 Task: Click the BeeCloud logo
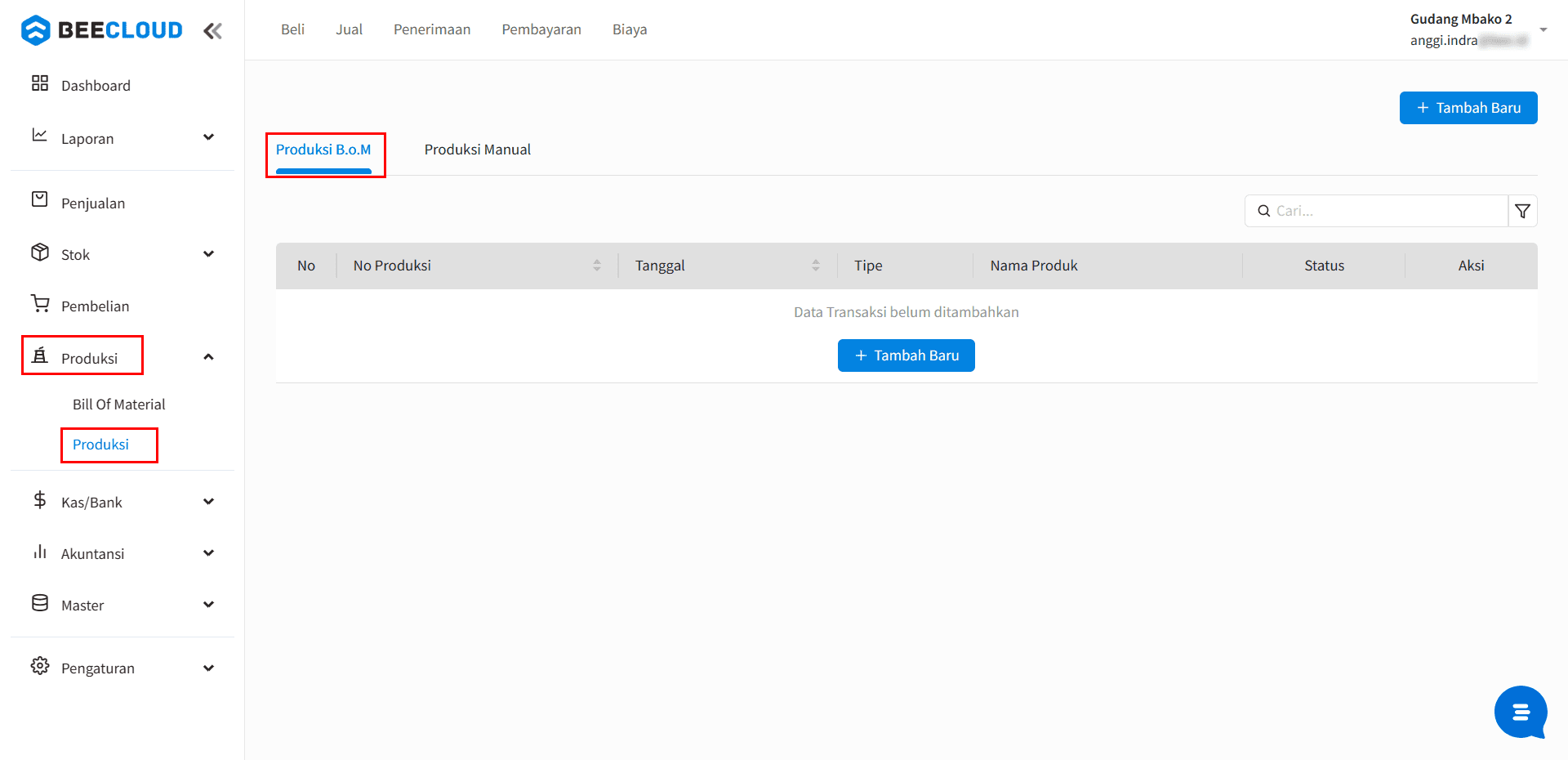coord(102,30)
